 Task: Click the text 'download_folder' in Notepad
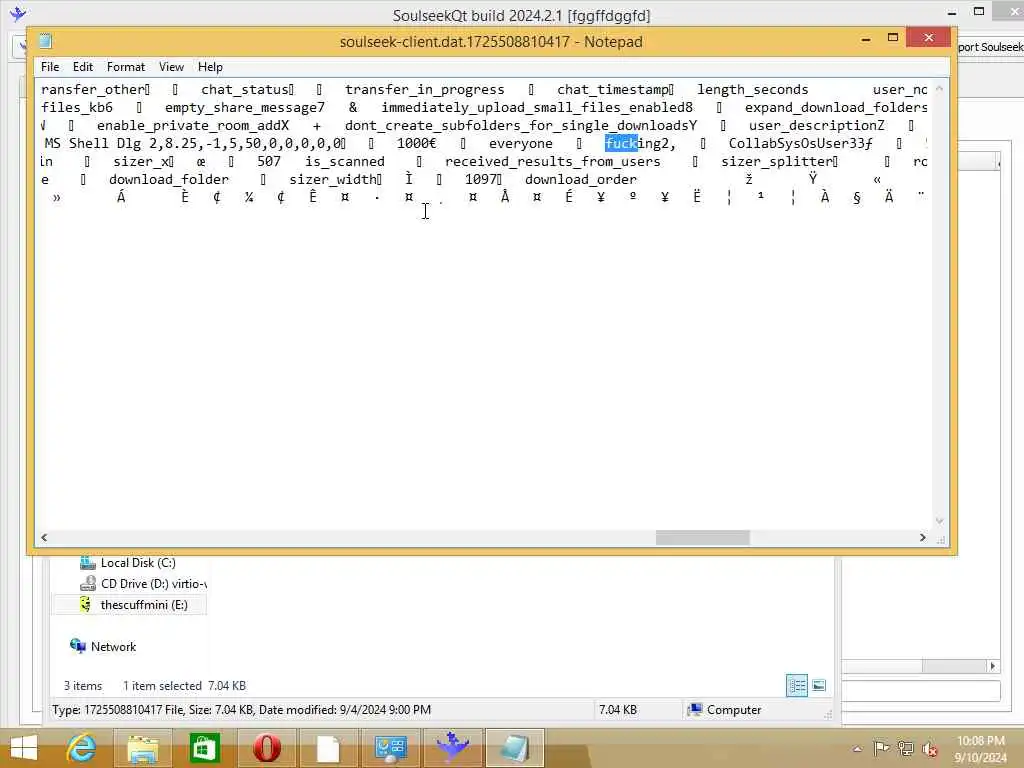pyautogui.click(x=168, y=180)
